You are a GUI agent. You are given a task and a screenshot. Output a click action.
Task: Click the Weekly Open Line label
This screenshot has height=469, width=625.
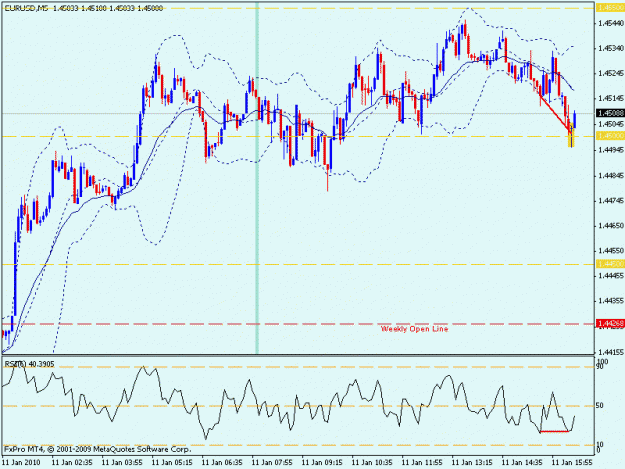click(x=414, y=329)
